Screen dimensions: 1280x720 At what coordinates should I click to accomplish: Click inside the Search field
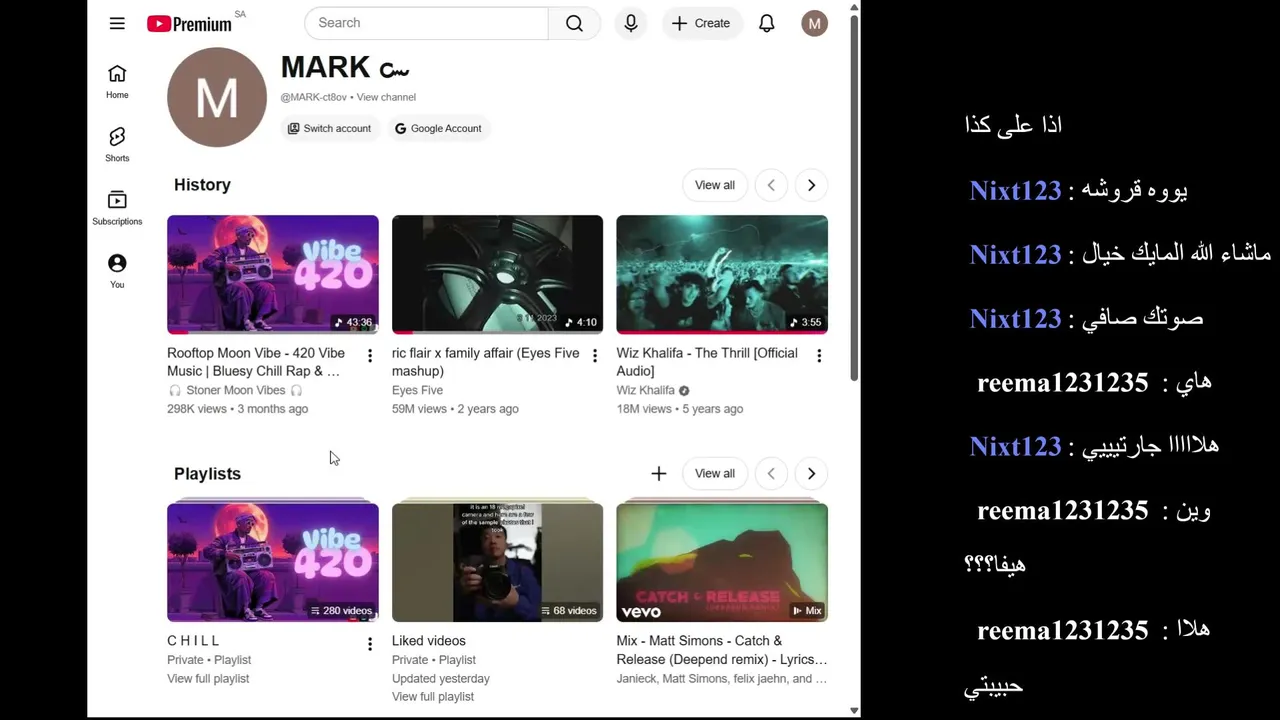click(x=427, y=23)
